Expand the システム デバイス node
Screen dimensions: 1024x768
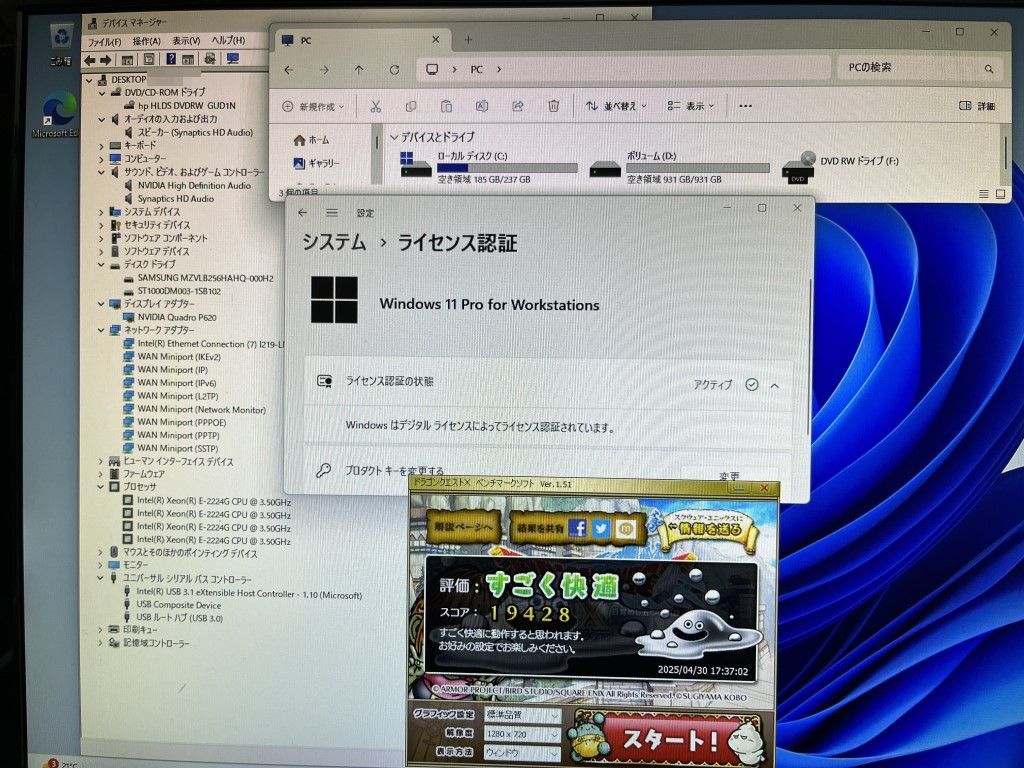coord(101,212)
